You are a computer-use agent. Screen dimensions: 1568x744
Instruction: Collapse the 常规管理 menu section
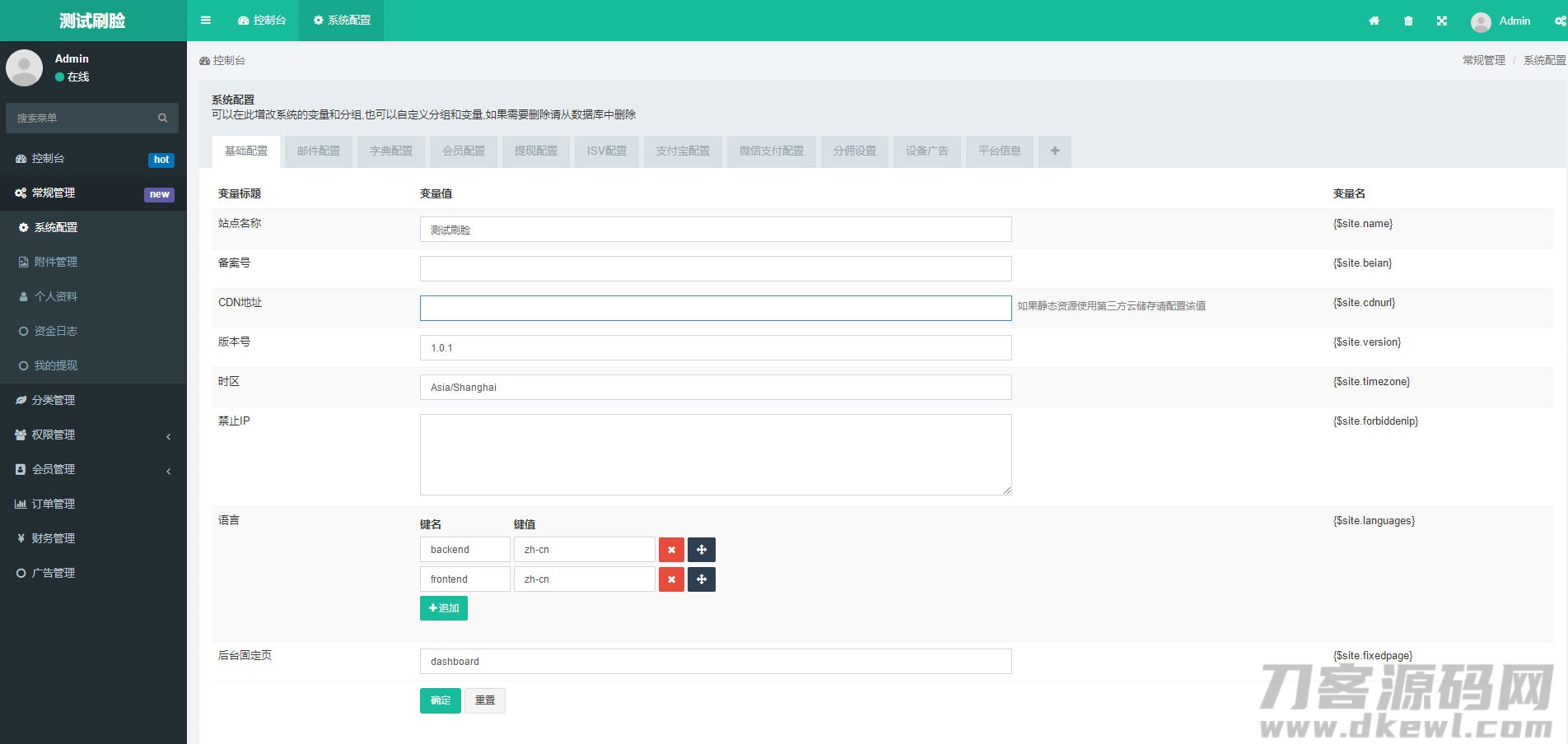[x=93, y=193]
